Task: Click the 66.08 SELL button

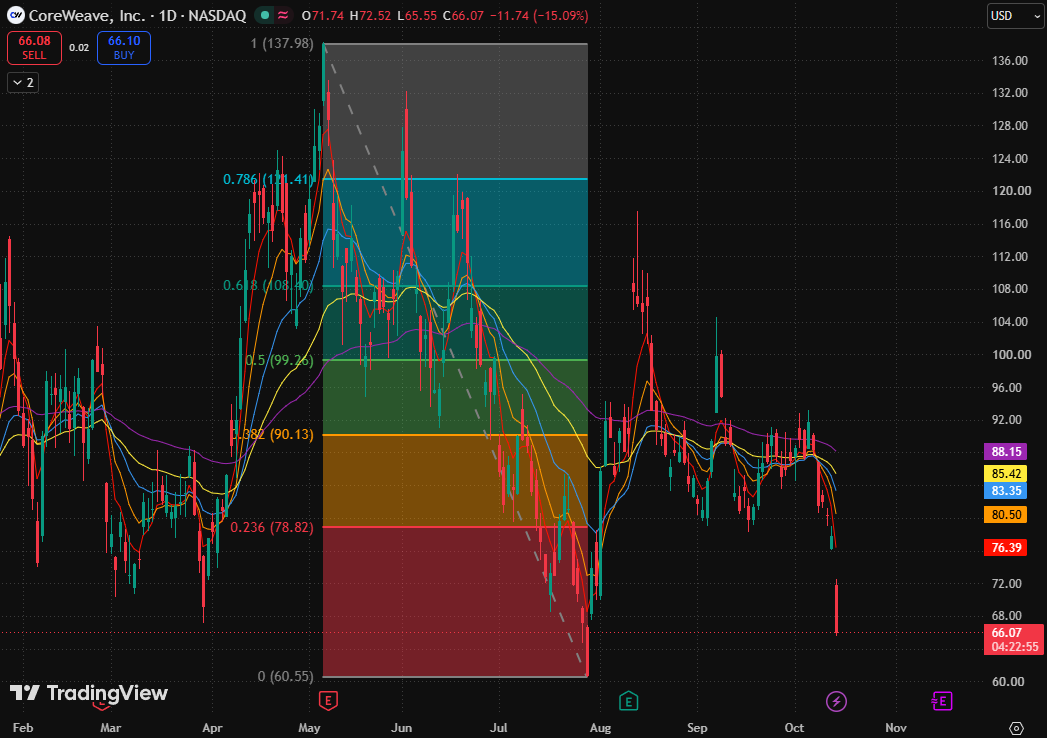Action: coord(34,48)
